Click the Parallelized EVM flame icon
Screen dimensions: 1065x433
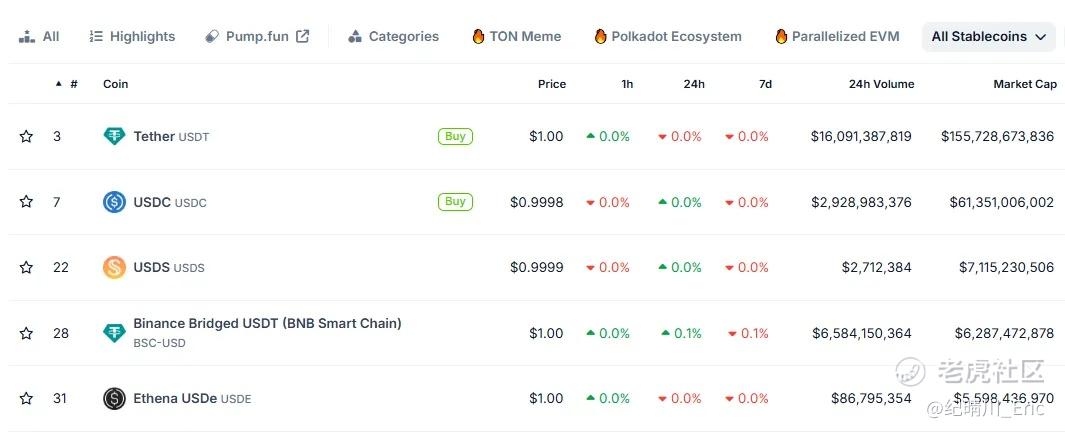pos(781,37)
